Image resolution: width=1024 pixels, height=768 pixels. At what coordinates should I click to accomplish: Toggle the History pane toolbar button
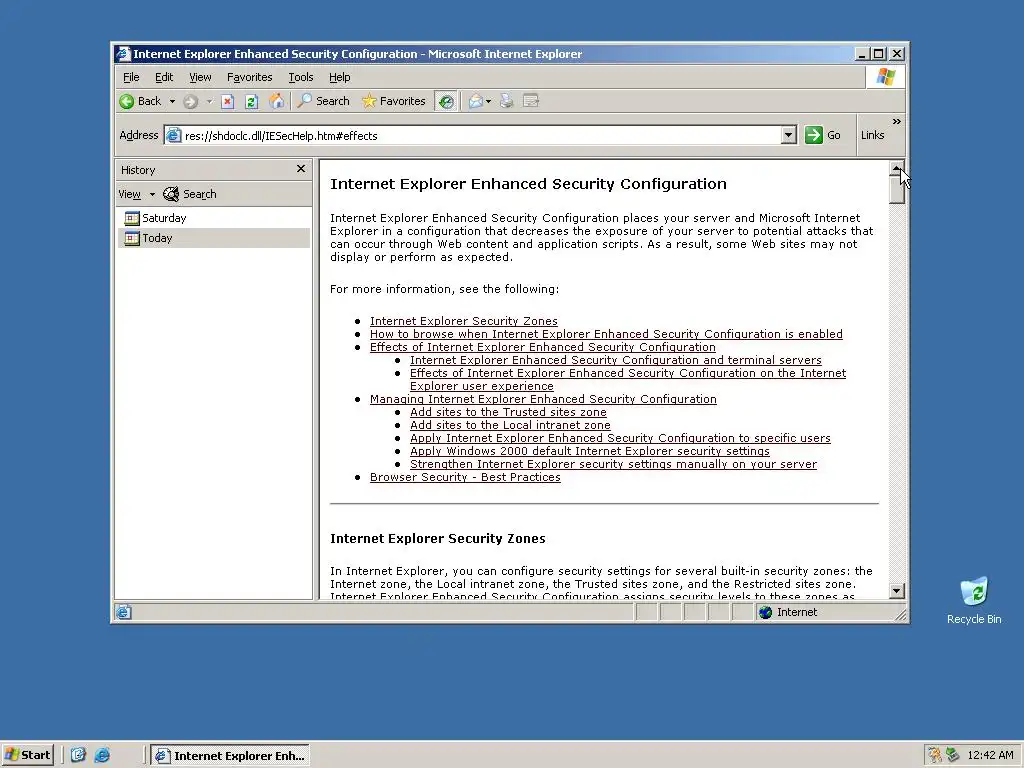click(x=446, y=101)
